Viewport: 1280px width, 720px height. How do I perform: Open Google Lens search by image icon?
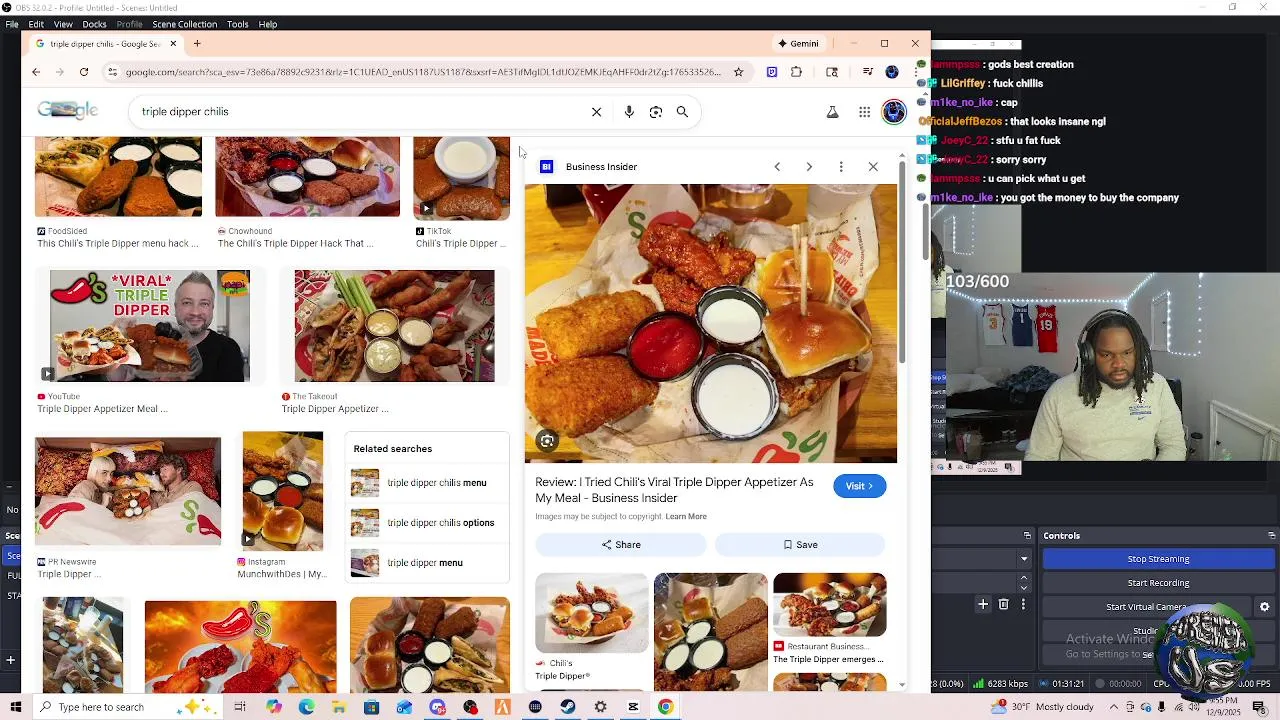656,112
